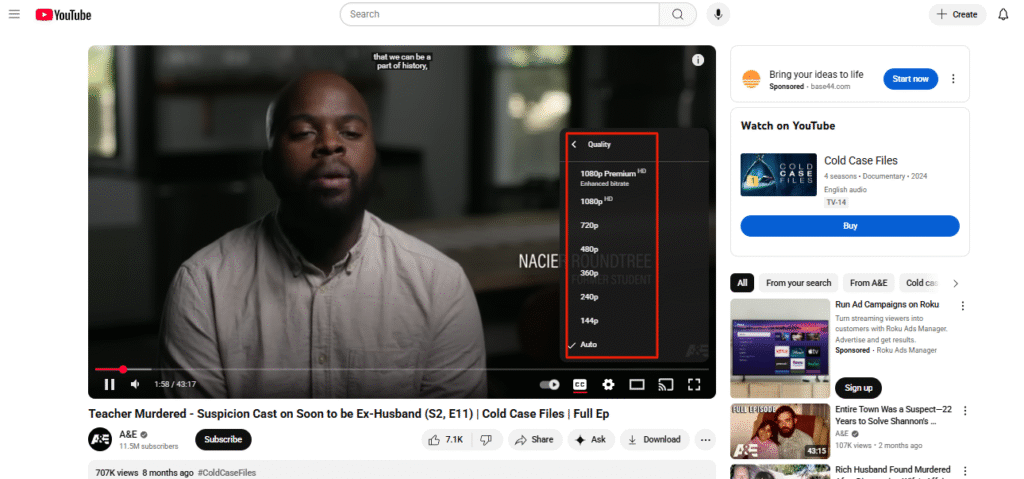Click the voice search microphone
This screenshot has width=1024, height=479.
click(716, 14)
